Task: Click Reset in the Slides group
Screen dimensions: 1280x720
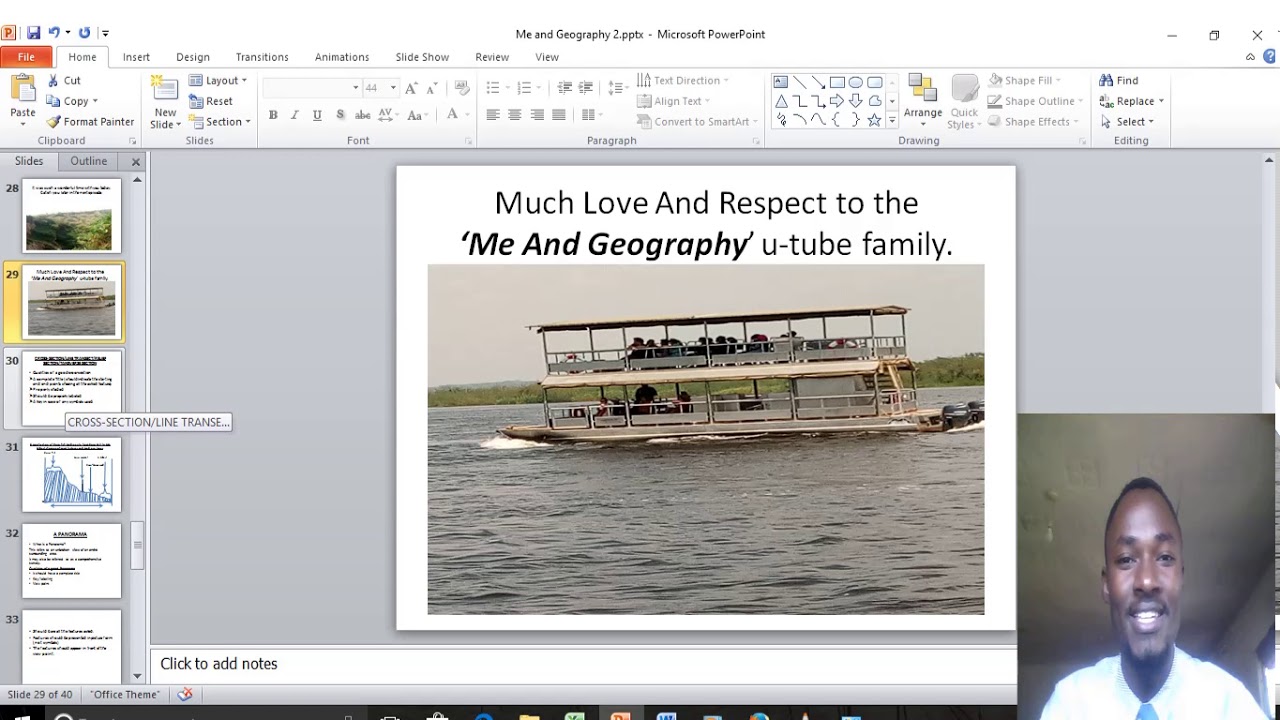Action: pyautogui.click(x=211, y=101)
